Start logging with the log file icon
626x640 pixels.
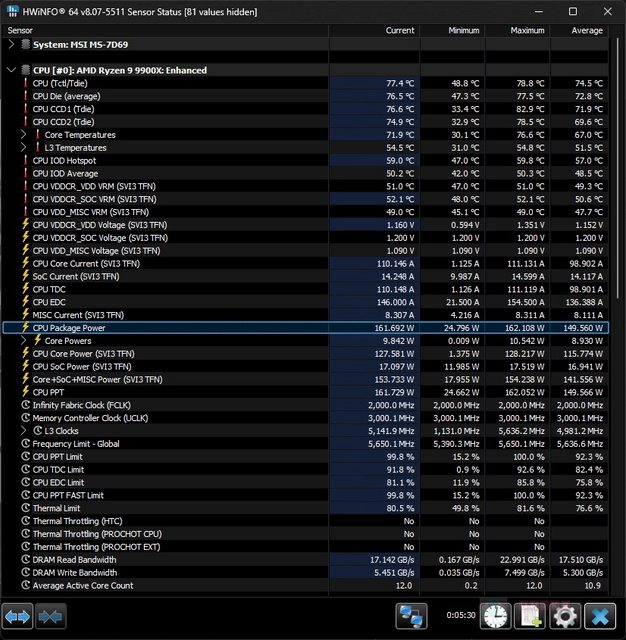pos(530,615)
